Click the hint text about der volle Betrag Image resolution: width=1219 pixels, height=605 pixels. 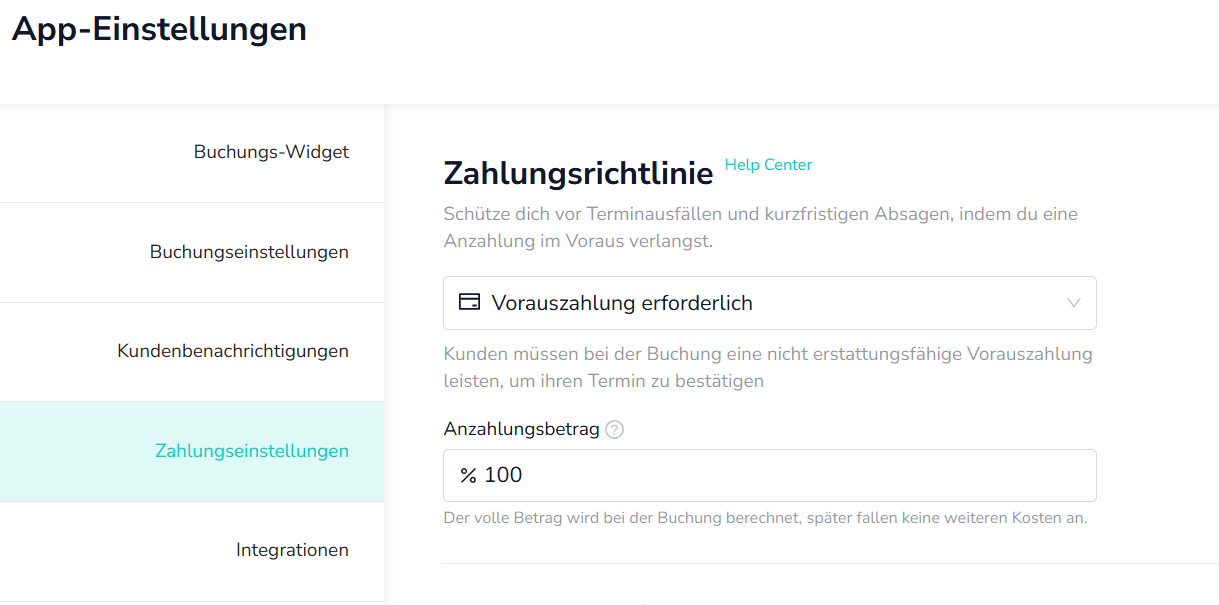pos(765,518)
